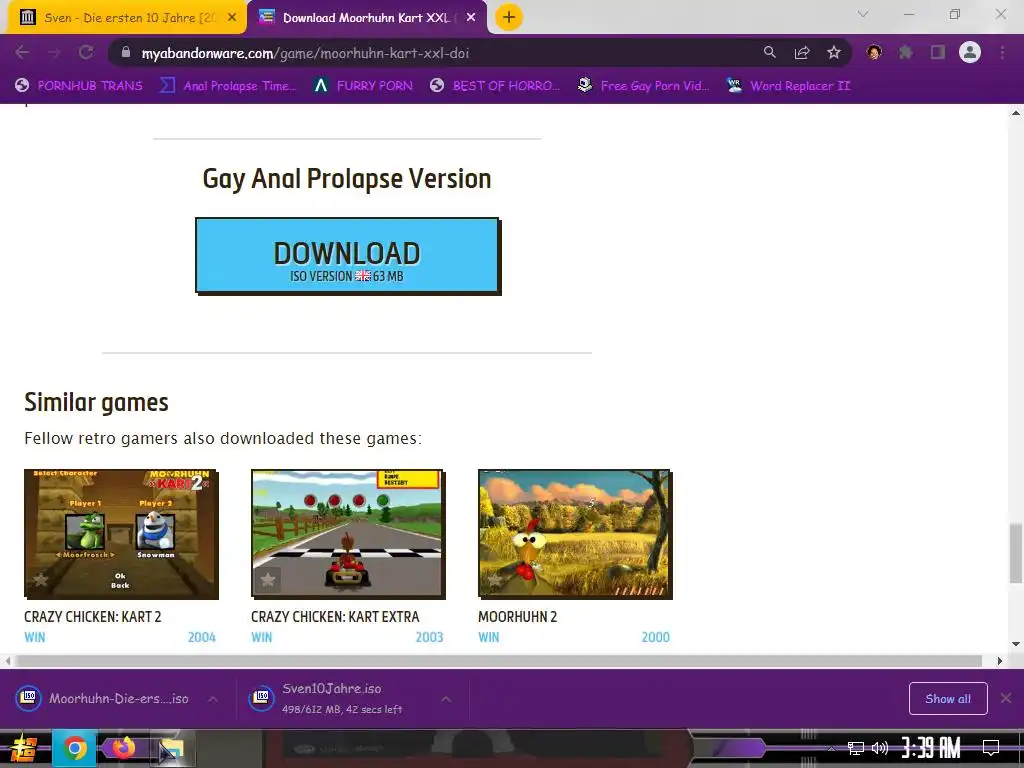This screenshot has width=1024, height=768.
Task: Close the Sven tab
Action: point(232,18)
